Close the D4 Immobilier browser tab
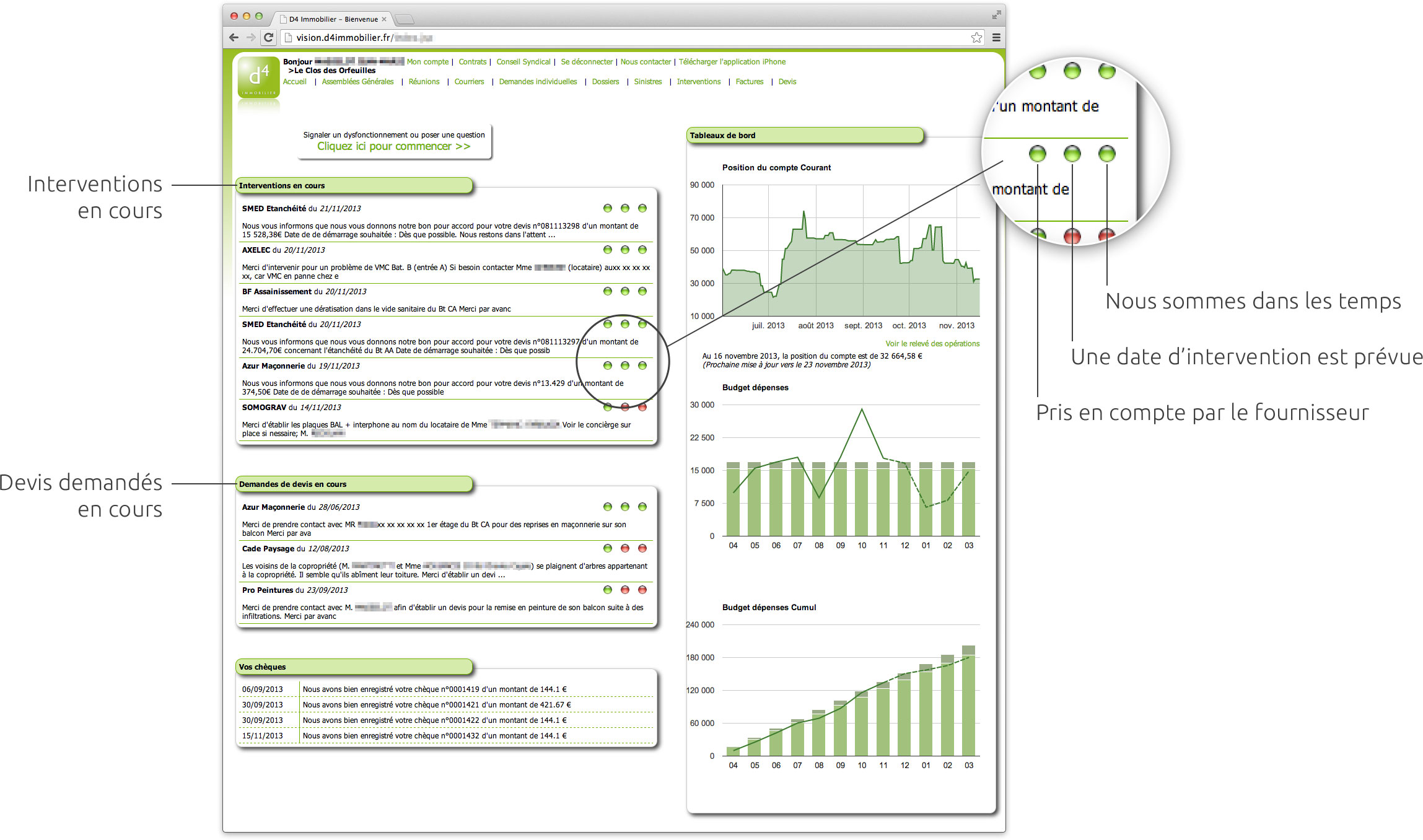This screenshot has height=840, width=1423. coord(384,19)
